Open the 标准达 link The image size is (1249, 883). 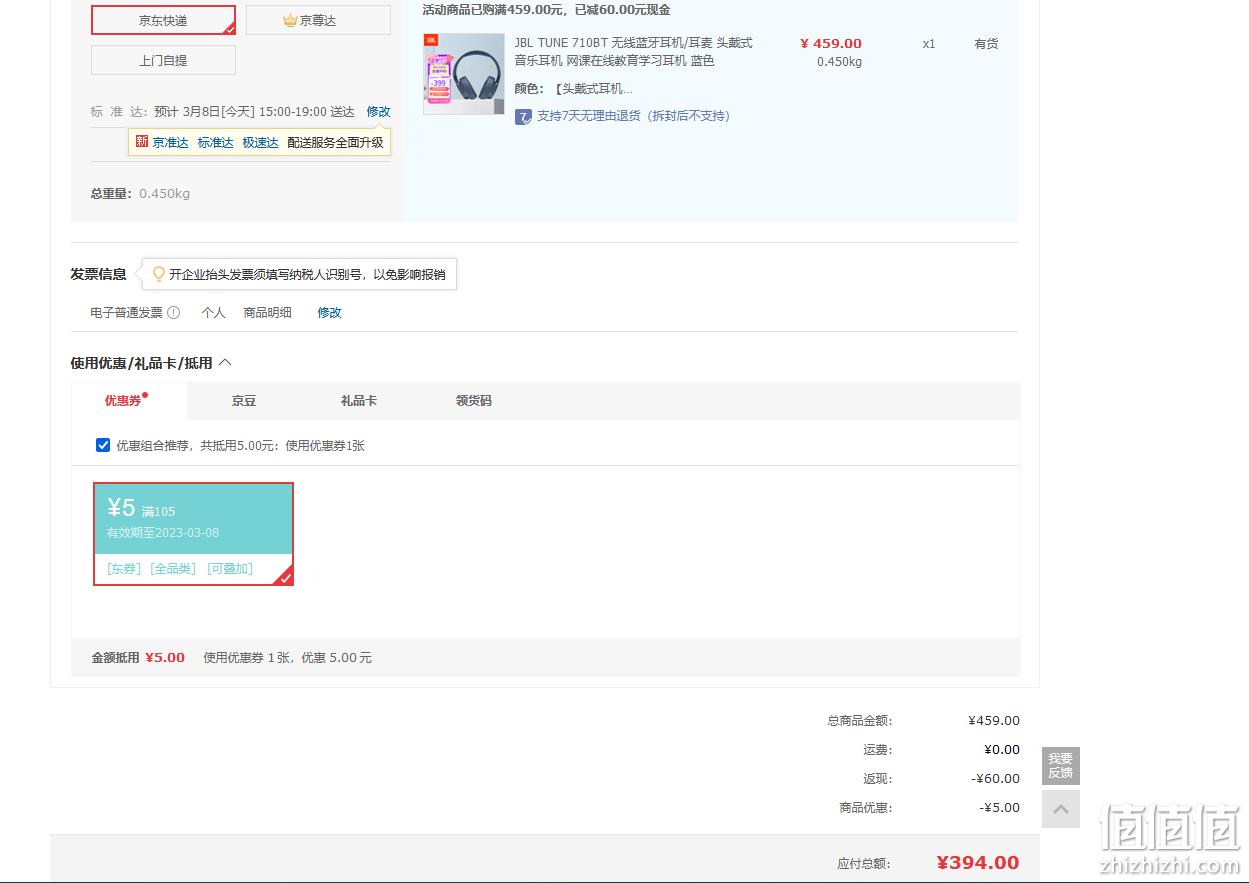click(x=215, y=143)
